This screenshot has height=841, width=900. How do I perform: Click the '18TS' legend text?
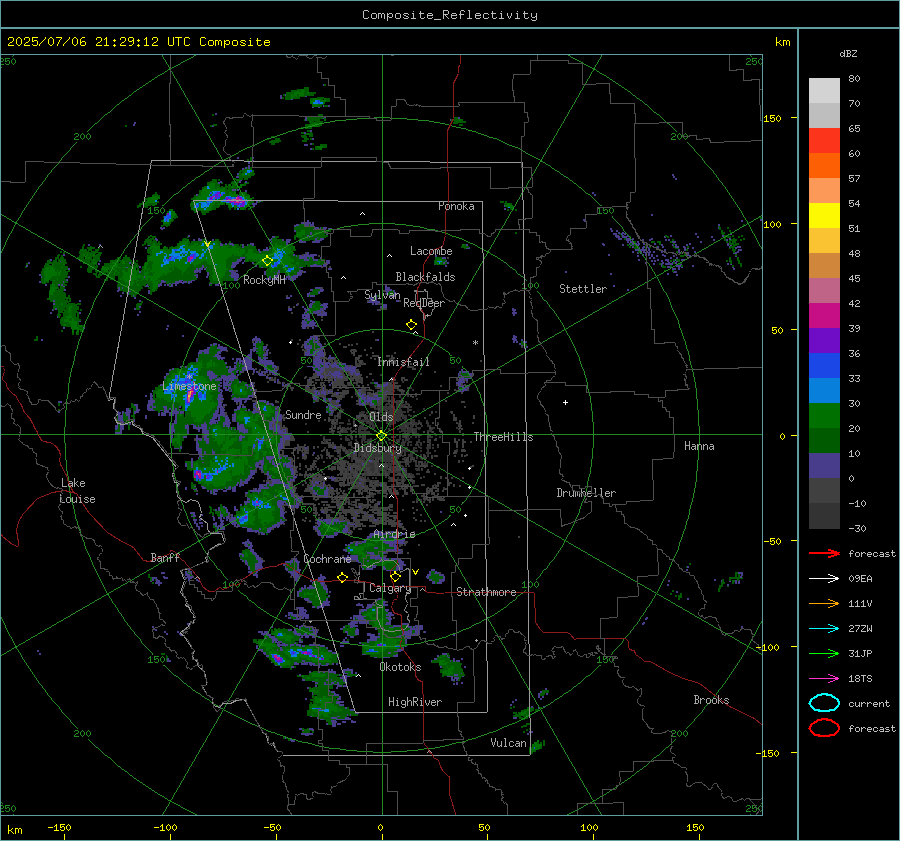860,679
